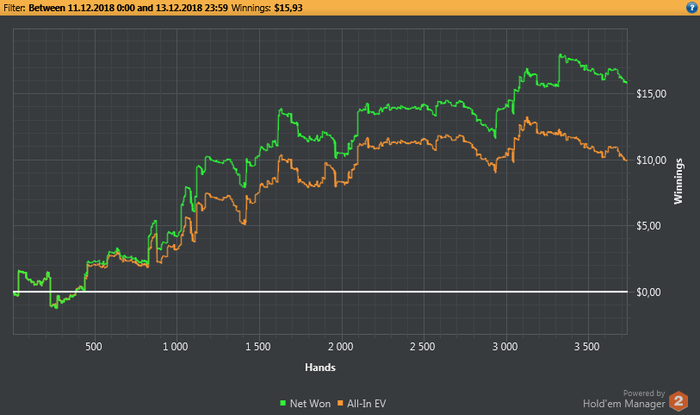700x415 pixels.
Task: Click the filter date range text
Action: 128,8
